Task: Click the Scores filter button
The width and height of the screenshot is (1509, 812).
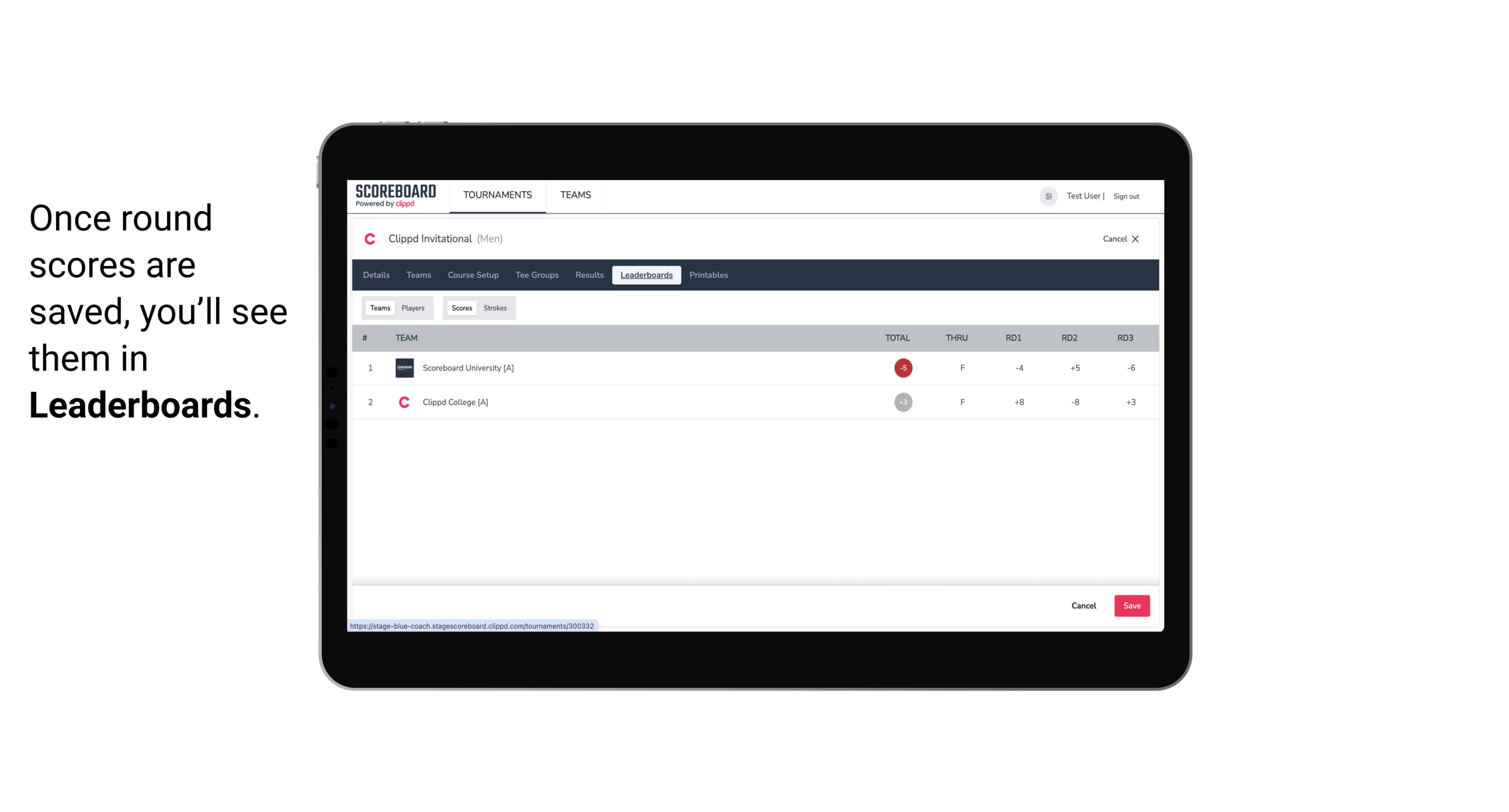Action: coord(461,307)
